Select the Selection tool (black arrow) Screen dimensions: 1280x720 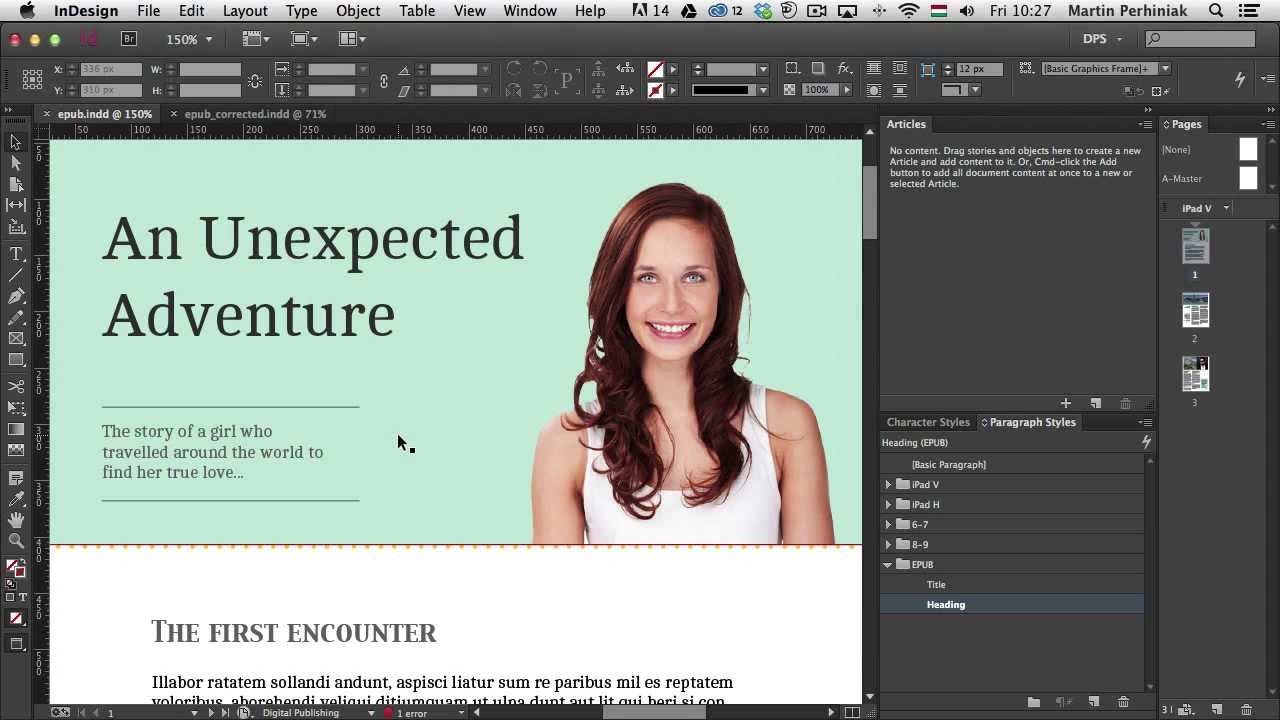pos(16,143)
